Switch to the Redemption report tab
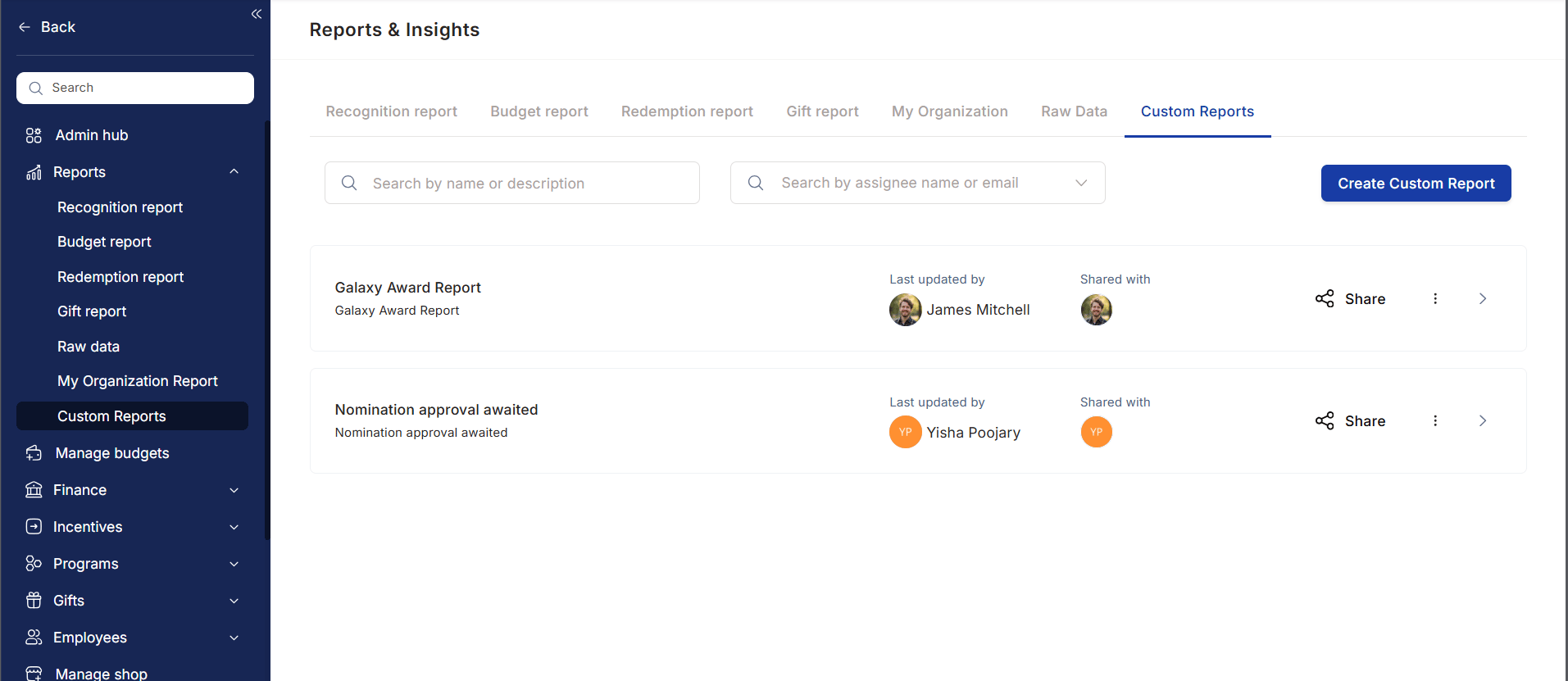The image size is (1568, 681). click(687, 111)
